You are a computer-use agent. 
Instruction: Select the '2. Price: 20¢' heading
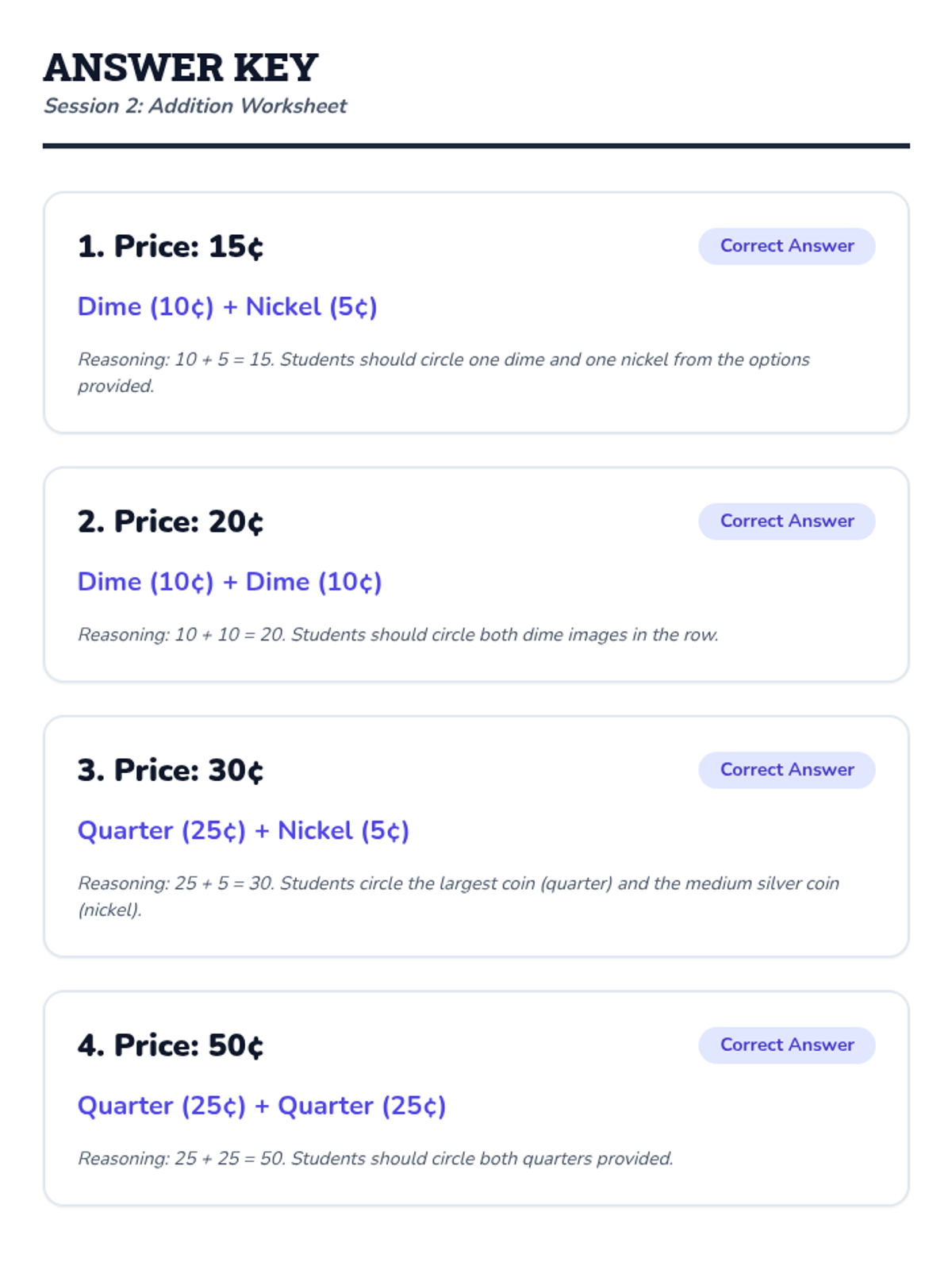click(171, 522)
